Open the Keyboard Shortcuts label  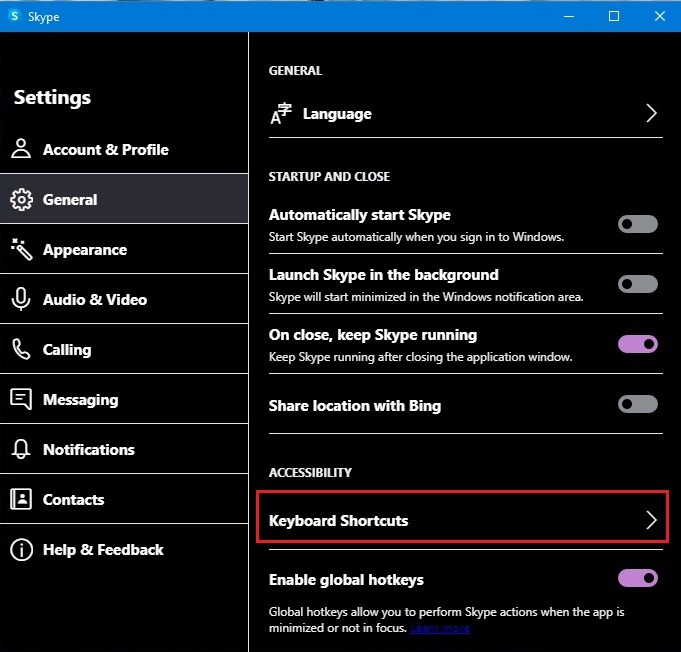click(338, 520)
